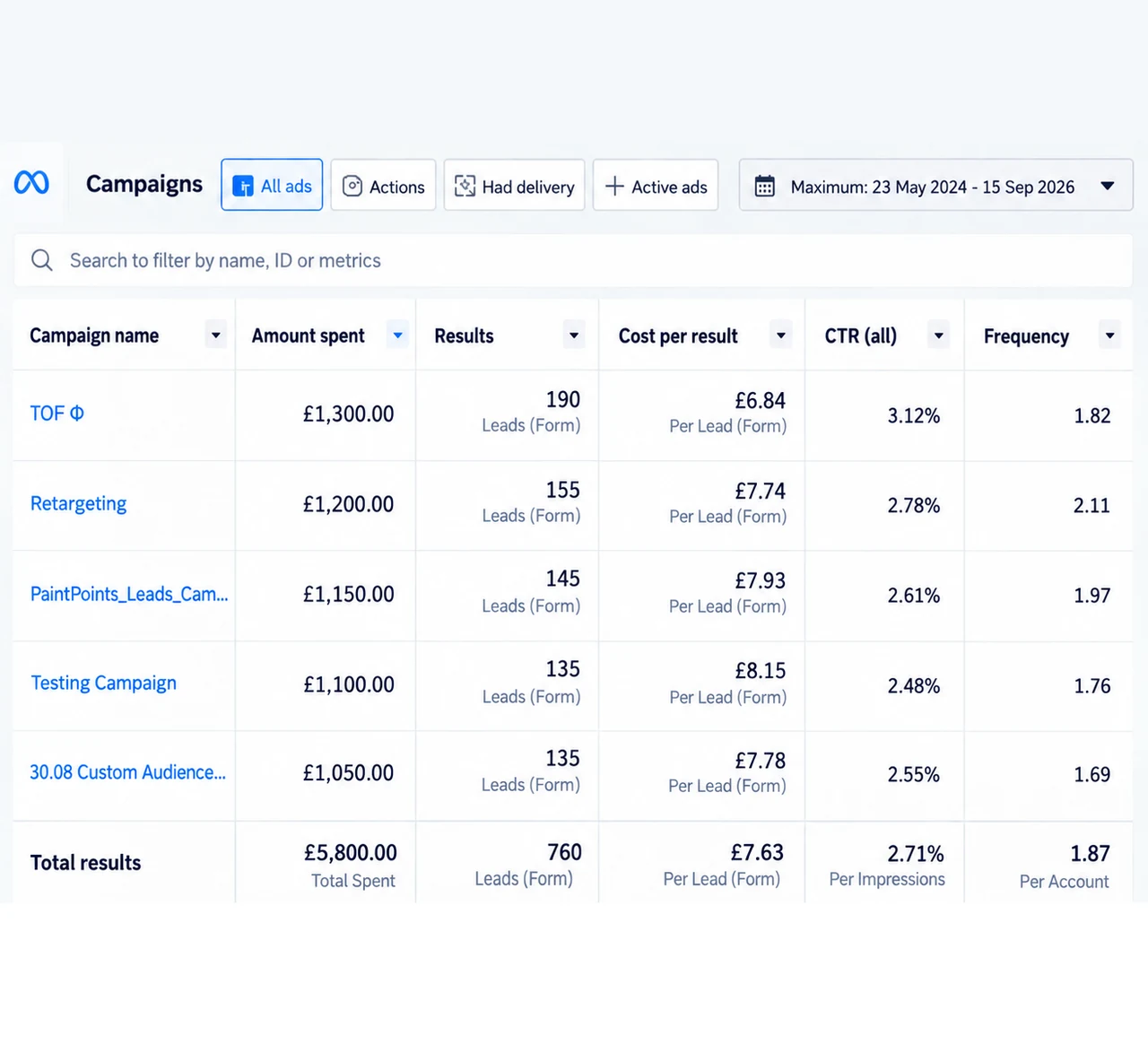Switch to the Actions tab
The width and height of the screenshot is (1148, 1045).
pyautogui.click(x=384, y=185)
